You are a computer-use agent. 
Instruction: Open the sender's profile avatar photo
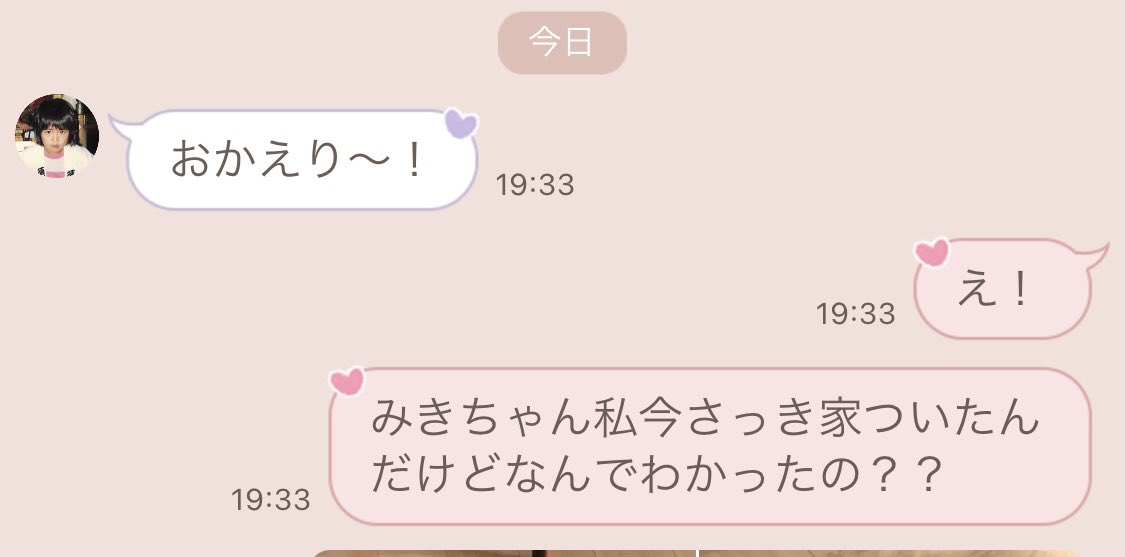click(x=57, y=136)
